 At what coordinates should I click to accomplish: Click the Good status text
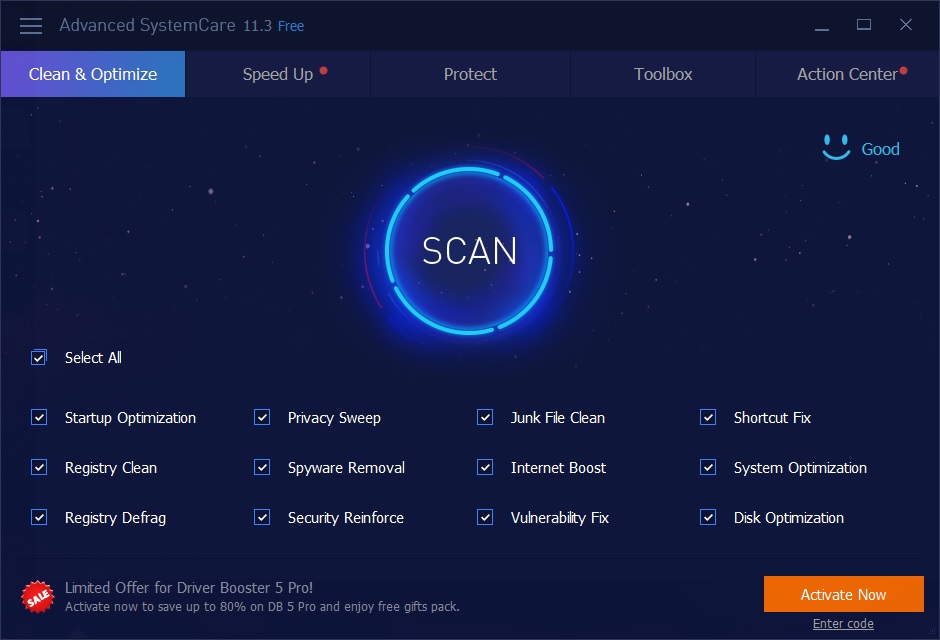pyautogui.click(x=880, y=149)
